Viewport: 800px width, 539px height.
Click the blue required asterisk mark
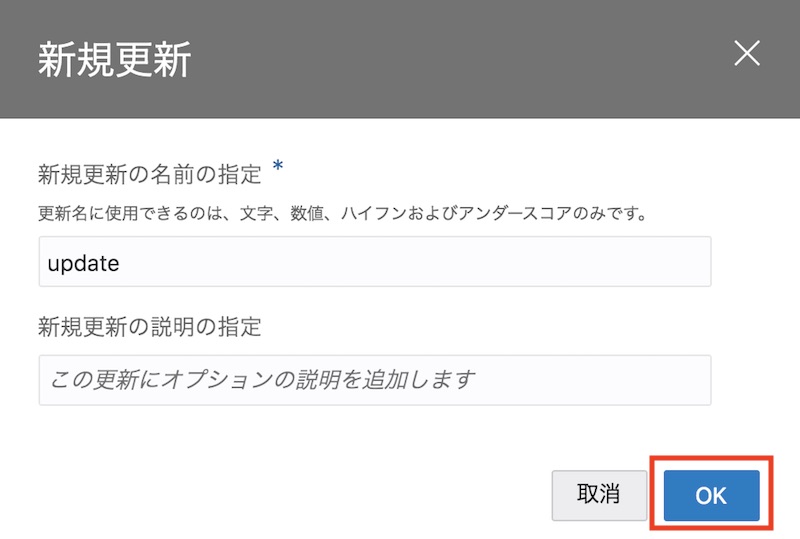coord(278,166)
